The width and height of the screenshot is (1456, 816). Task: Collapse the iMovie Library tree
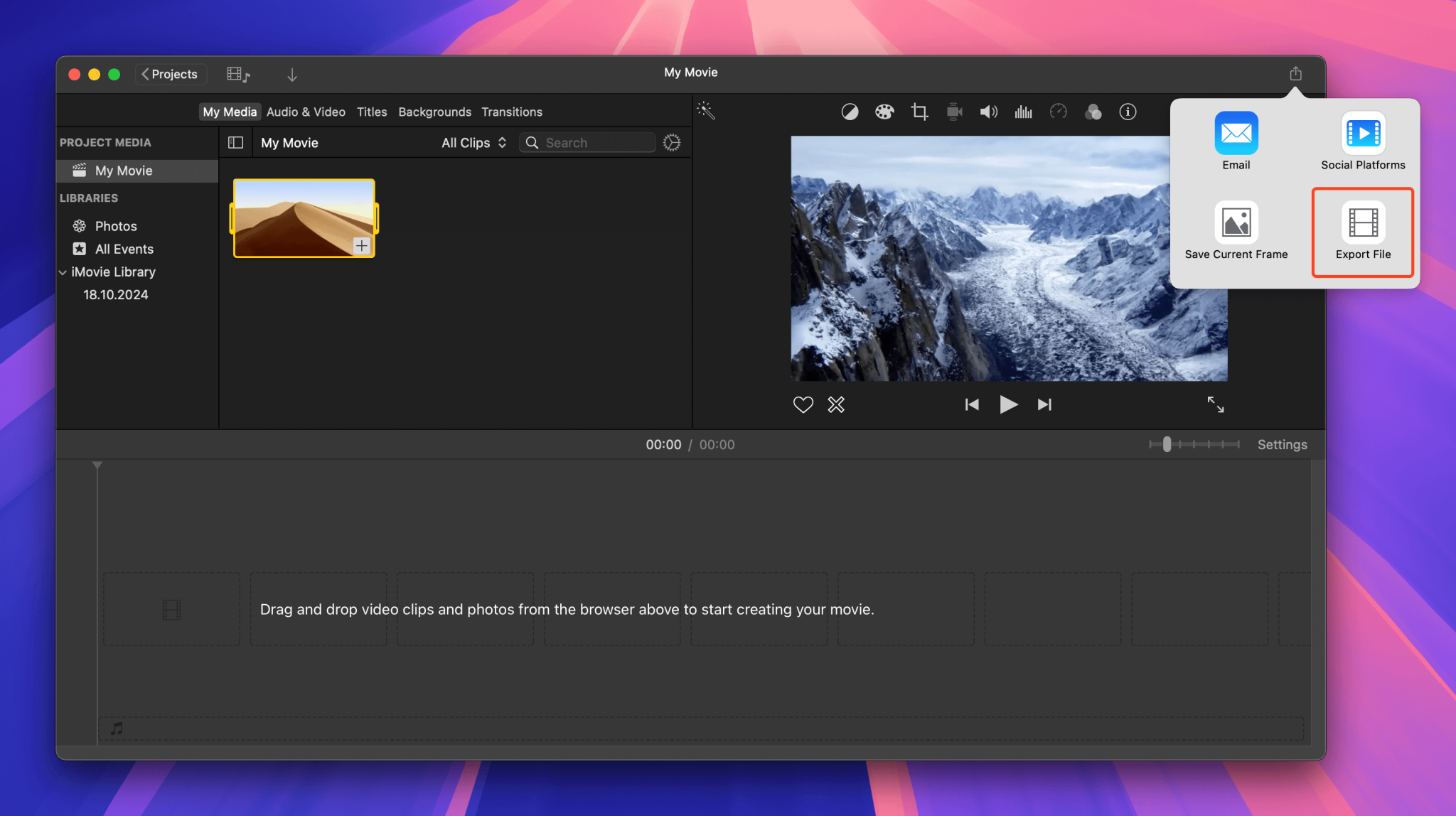[64, 272]
